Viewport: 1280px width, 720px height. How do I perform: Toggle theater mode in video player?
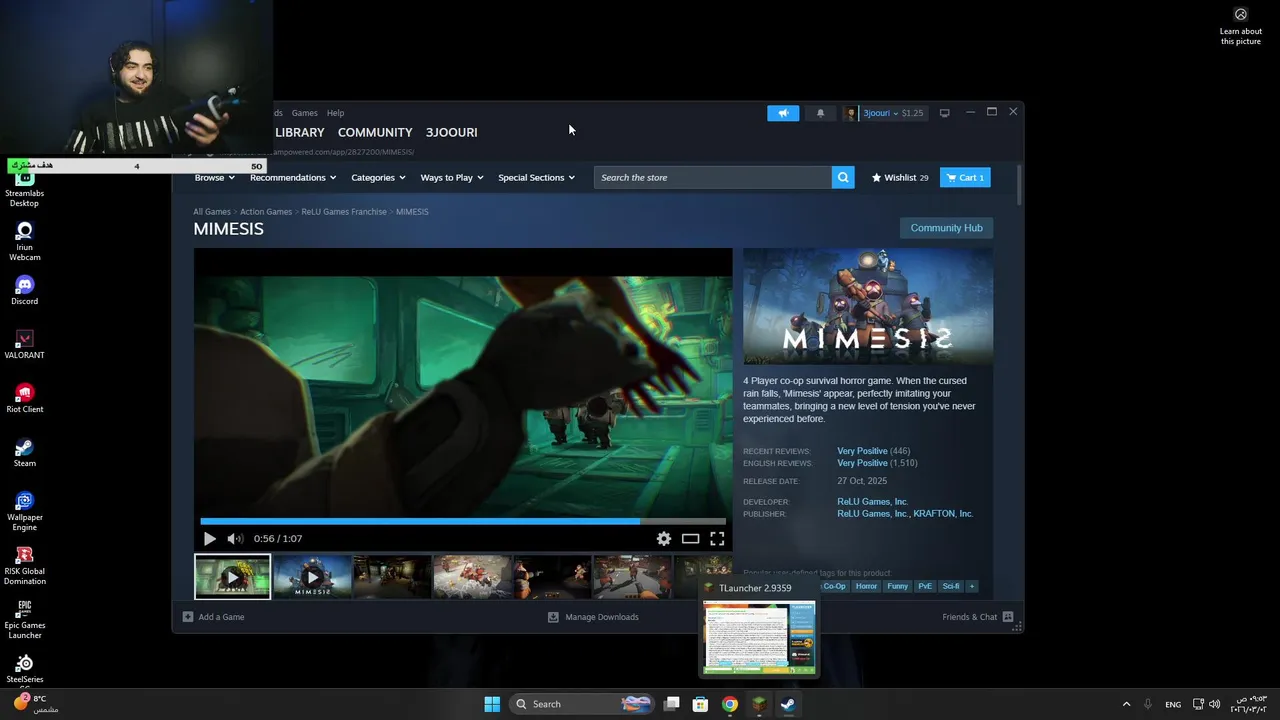690,538
